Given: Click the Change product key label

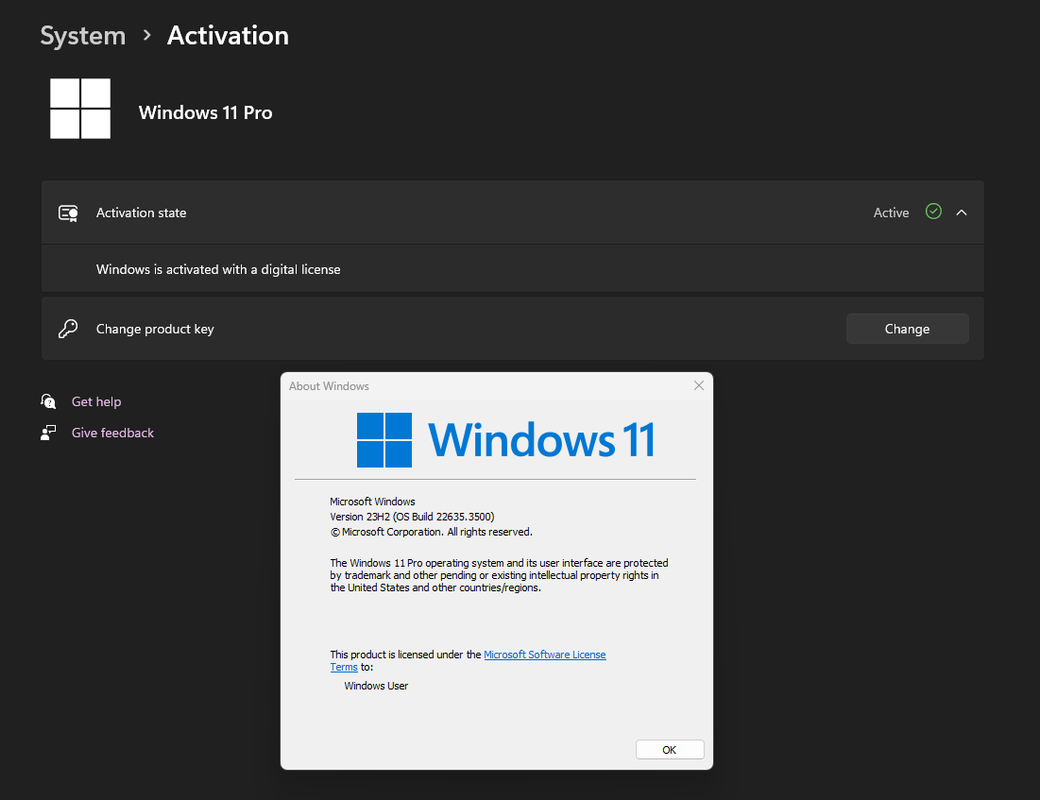Looking at the screenshot, I should click(155, 329).
